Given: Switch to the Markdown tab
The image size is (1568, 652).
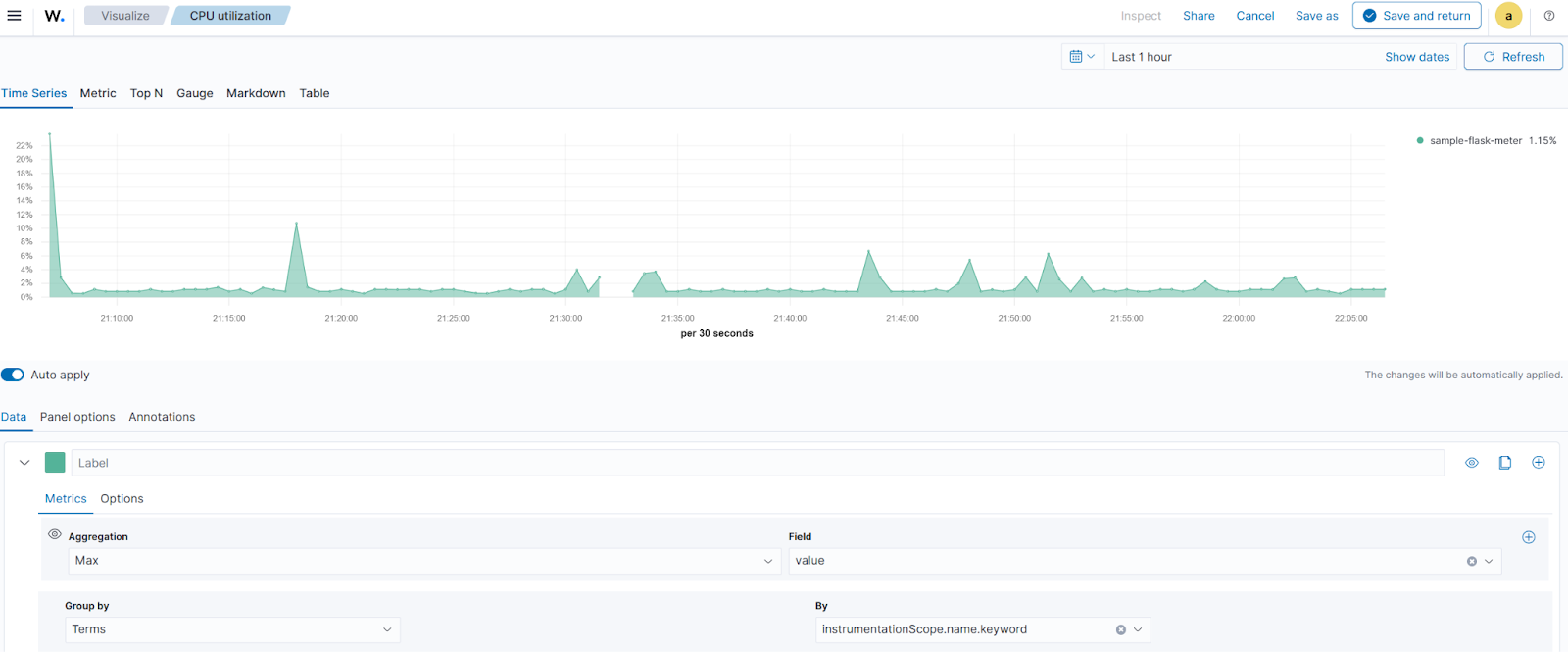Looking at the screenshot, I should [x=256, y=93].
